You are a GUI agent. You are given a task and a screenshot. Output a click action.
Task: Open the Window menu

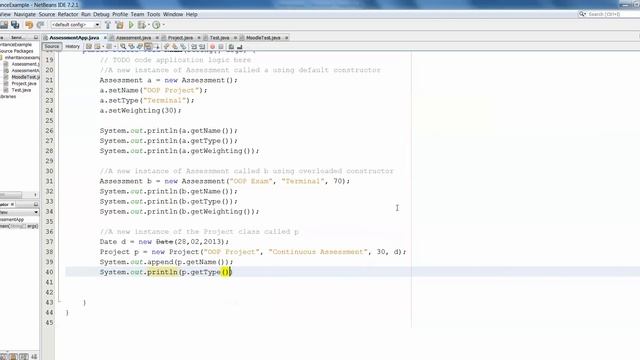point(173,14)
